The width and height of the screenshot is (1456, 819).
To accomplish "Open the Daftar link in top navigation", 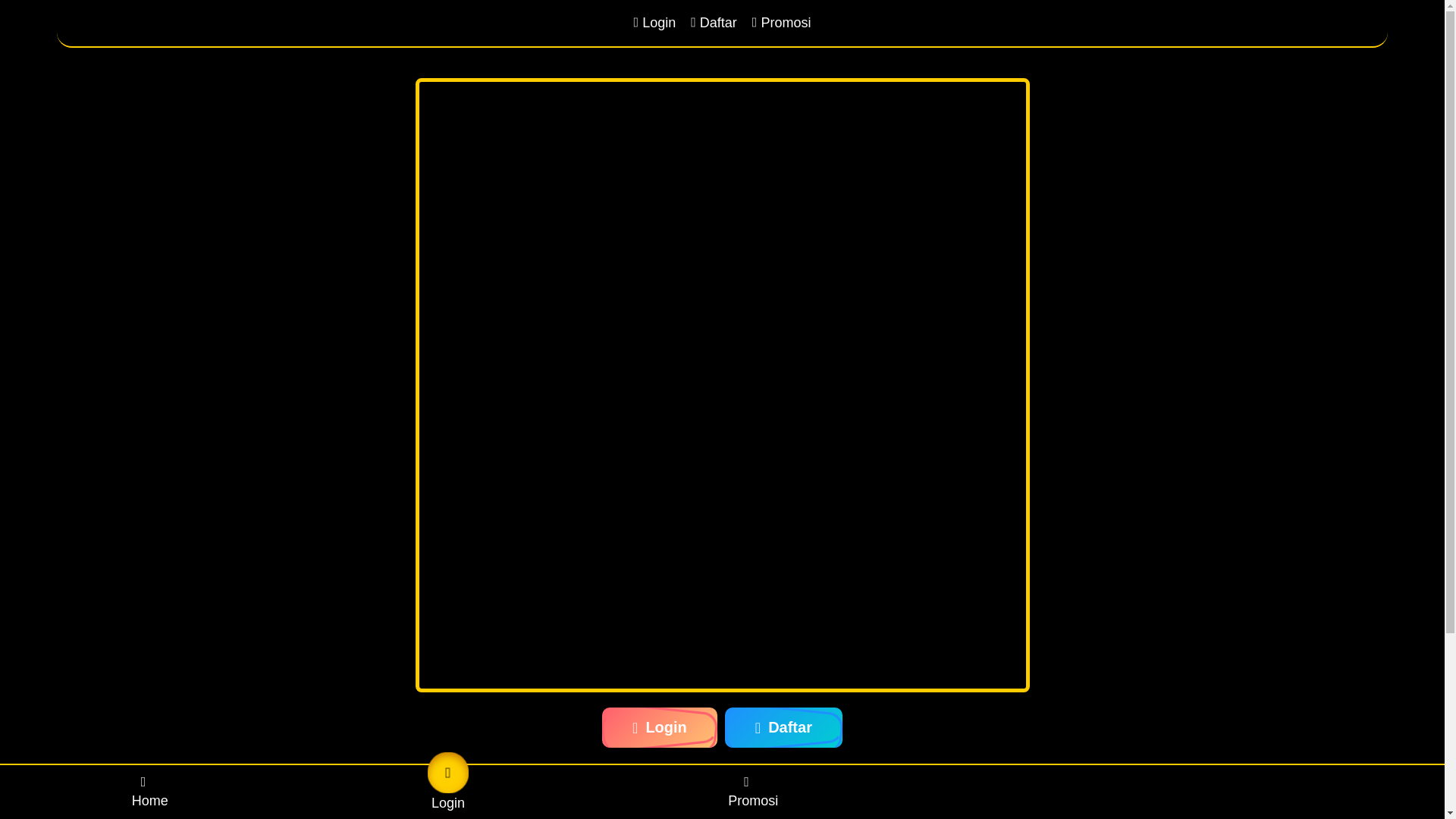I will click(x=714, y=23).
